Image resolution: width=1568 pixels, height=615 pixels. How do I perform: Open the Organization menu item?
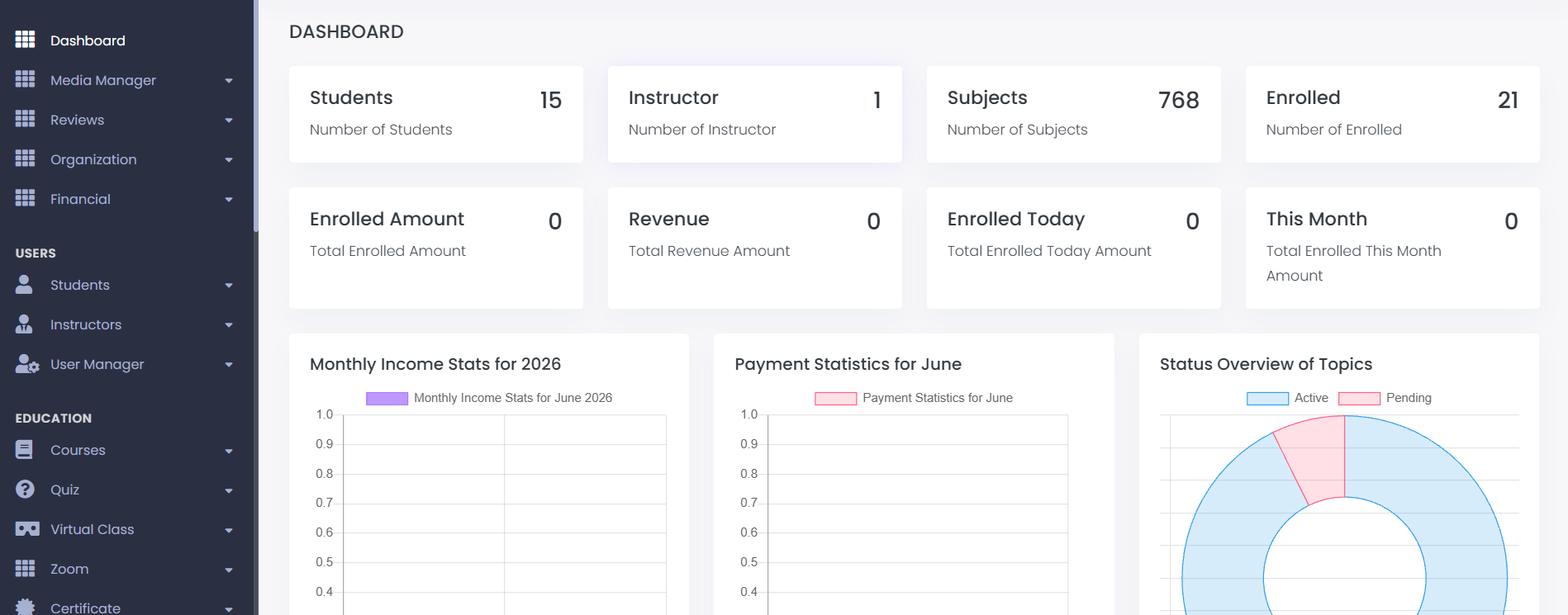pos(126,159)
